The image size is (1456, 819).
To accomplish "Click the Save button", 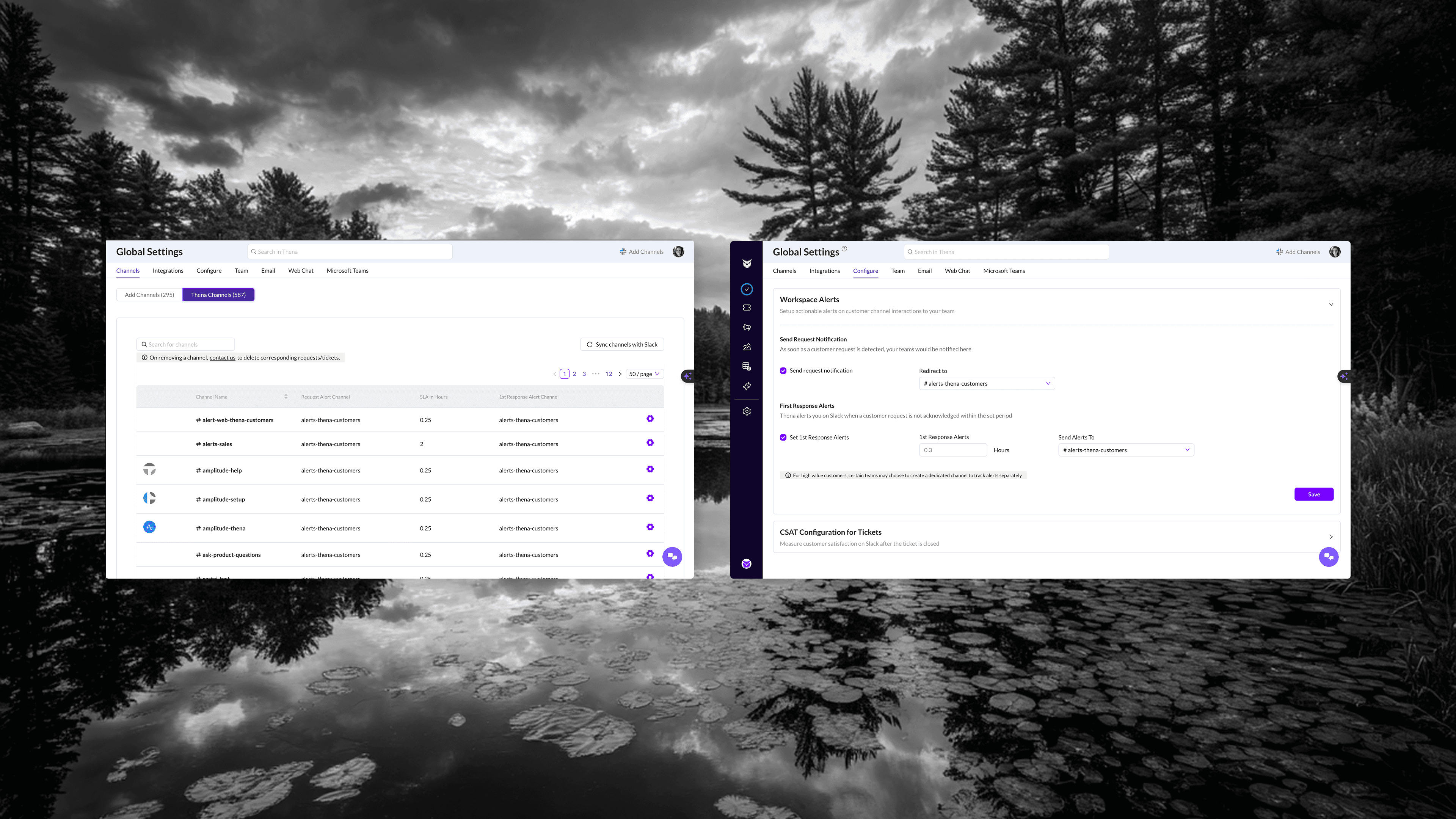I will tap(1313, 494).
